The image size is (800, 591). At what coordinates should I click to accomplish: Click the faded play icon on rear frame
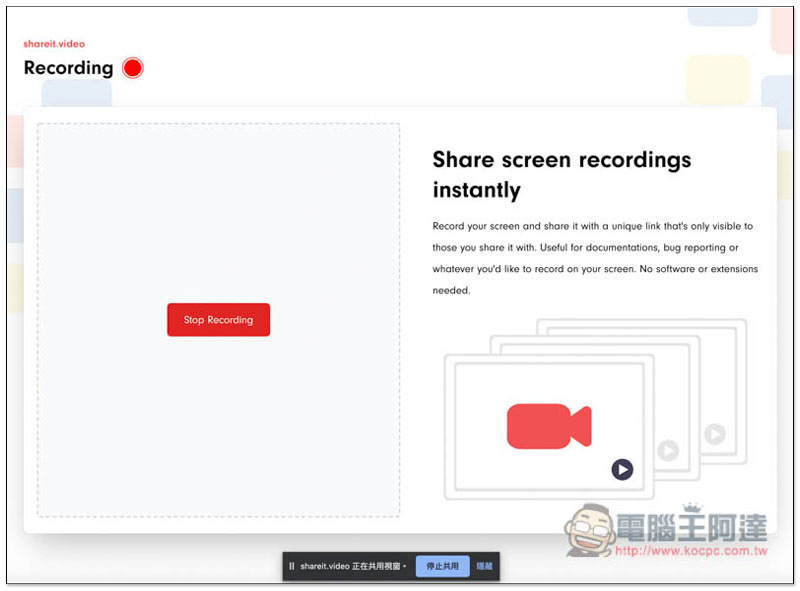click(x=715, y=434)
